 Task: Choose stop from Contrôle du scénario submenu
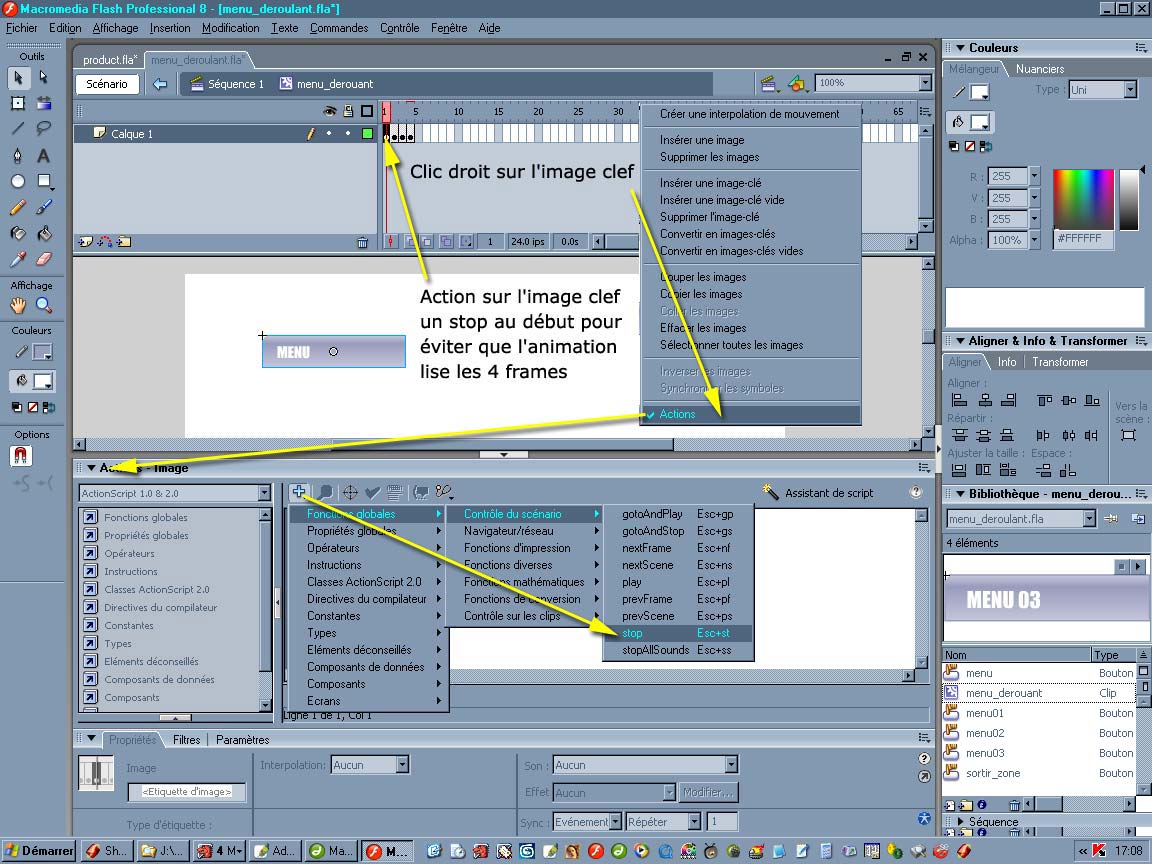[677, 633]
